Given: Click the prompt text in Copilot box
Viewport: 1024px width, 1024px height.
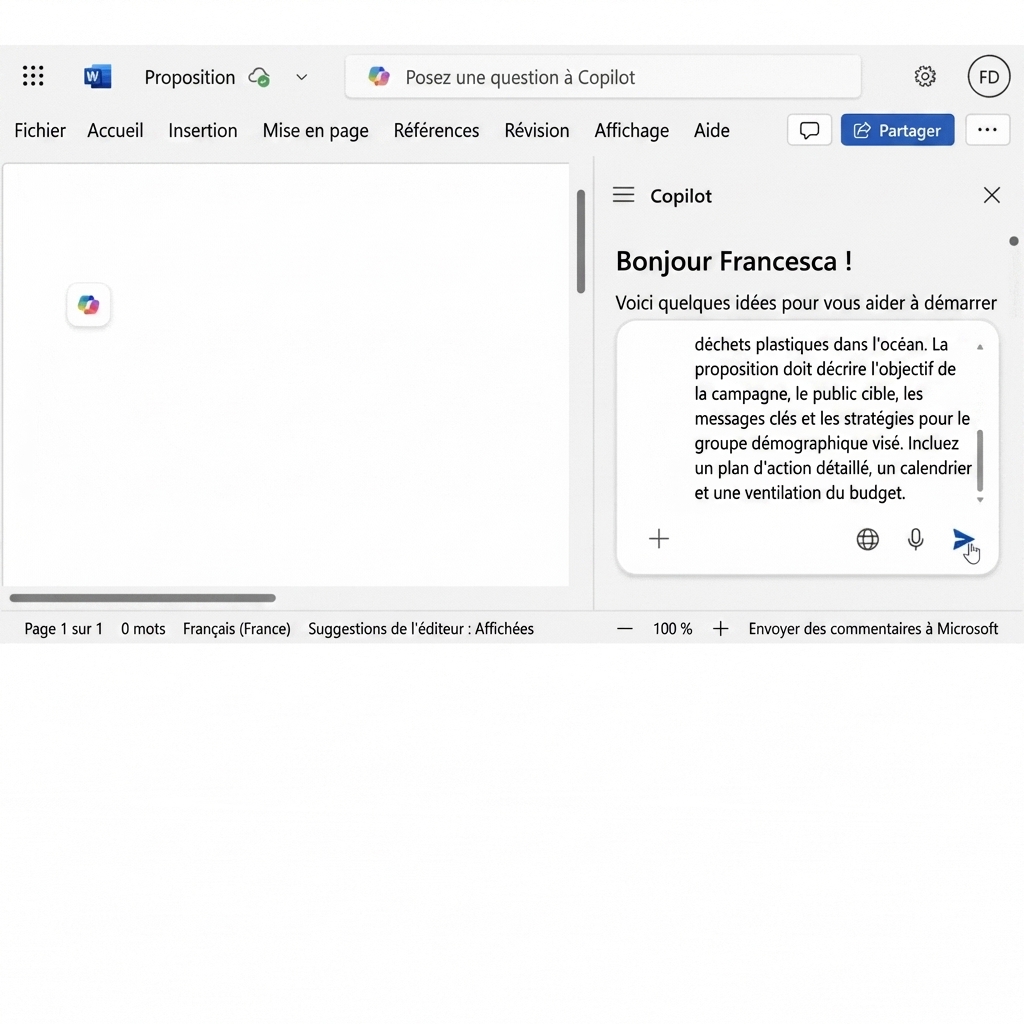Looking at the screenshot, I should 833,418.
